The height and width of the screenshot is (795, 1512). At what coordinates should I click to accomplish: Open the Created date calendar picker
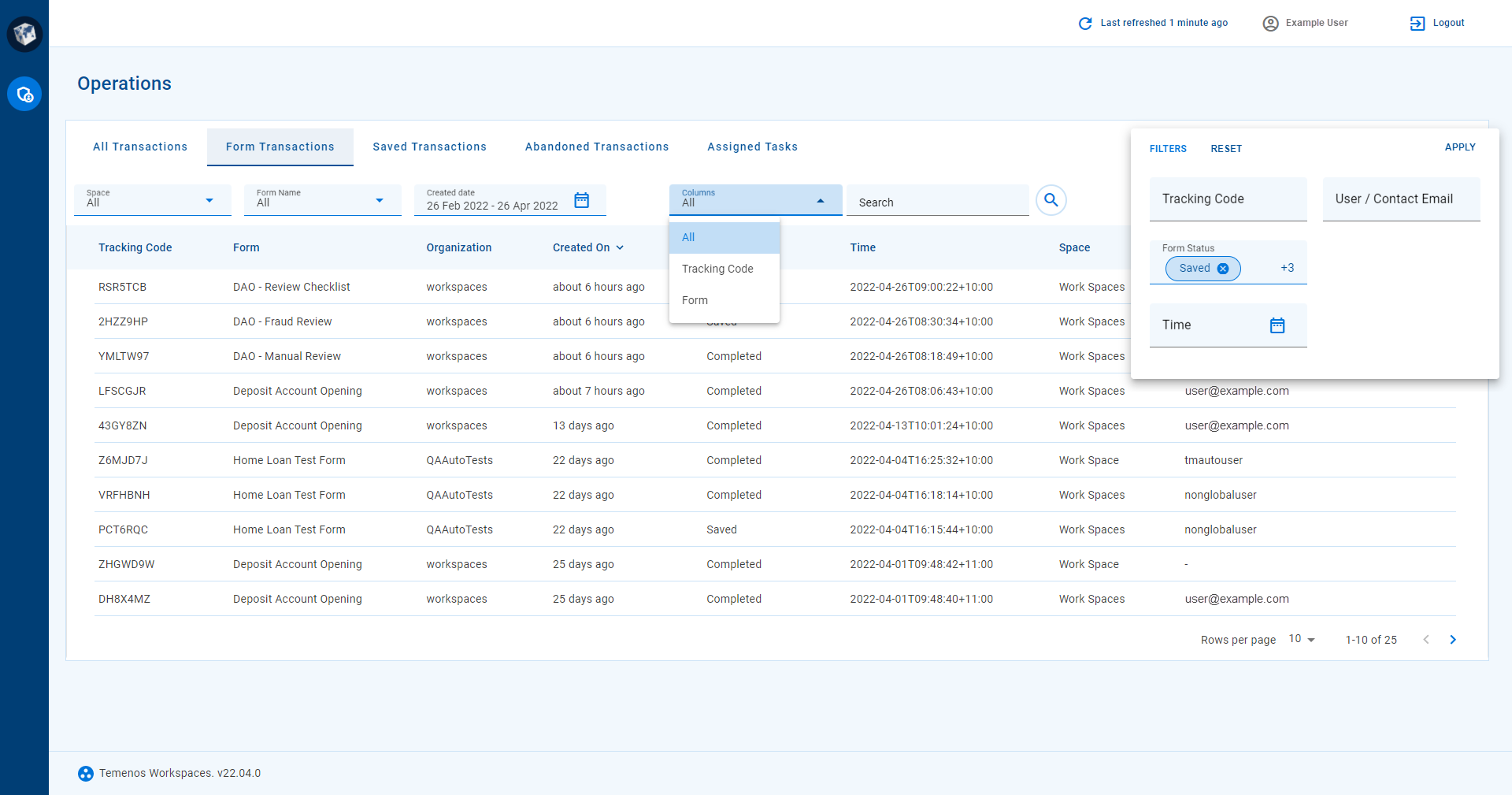[x=581, y=200]
